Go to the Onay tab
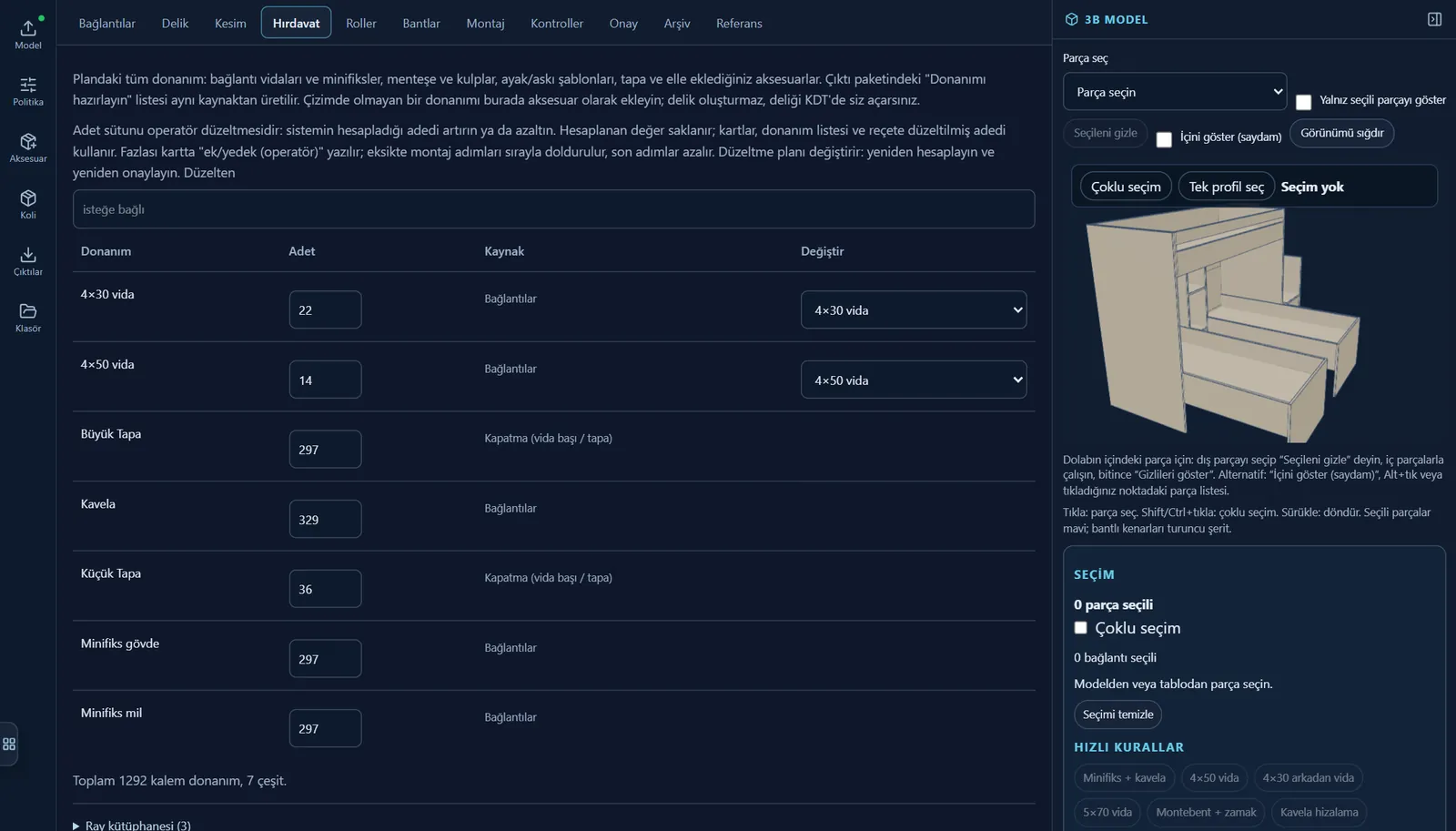The image size is (1456, 831). click(x=623, y=23)
